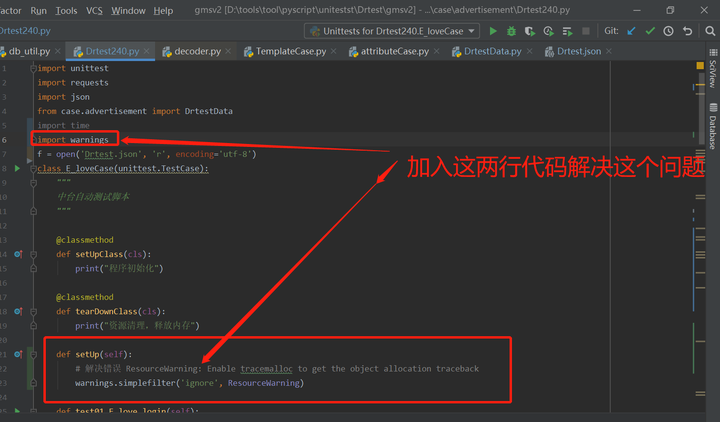Go to overridden setUpClass gutter marker
The height and width of the screenshot is (422, 720).
pos(18,254)
